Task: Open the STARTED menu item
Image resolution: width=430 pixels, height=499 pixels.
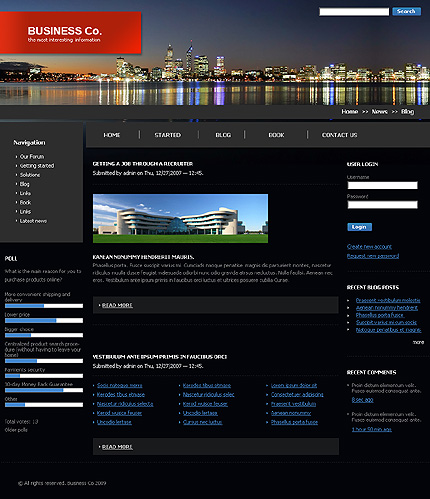Action: coord(168,135)
